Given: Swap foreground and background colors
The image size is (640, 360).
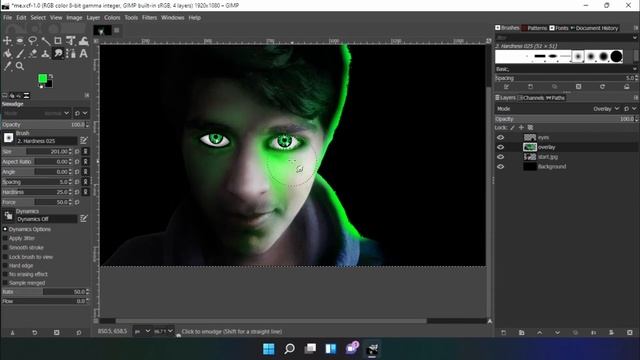Looking at the screenshot, I should click(51, 76).
